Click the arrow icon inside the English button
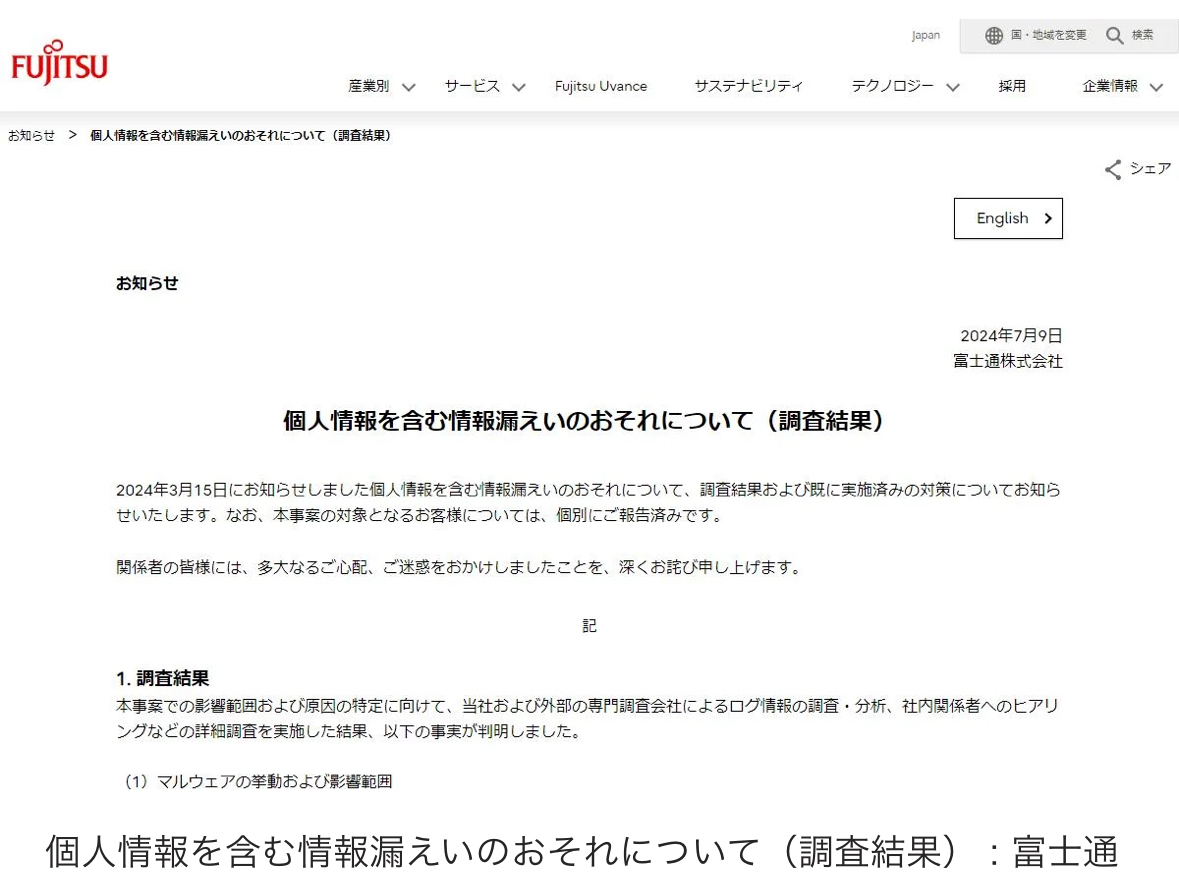 pos(1047,219)
